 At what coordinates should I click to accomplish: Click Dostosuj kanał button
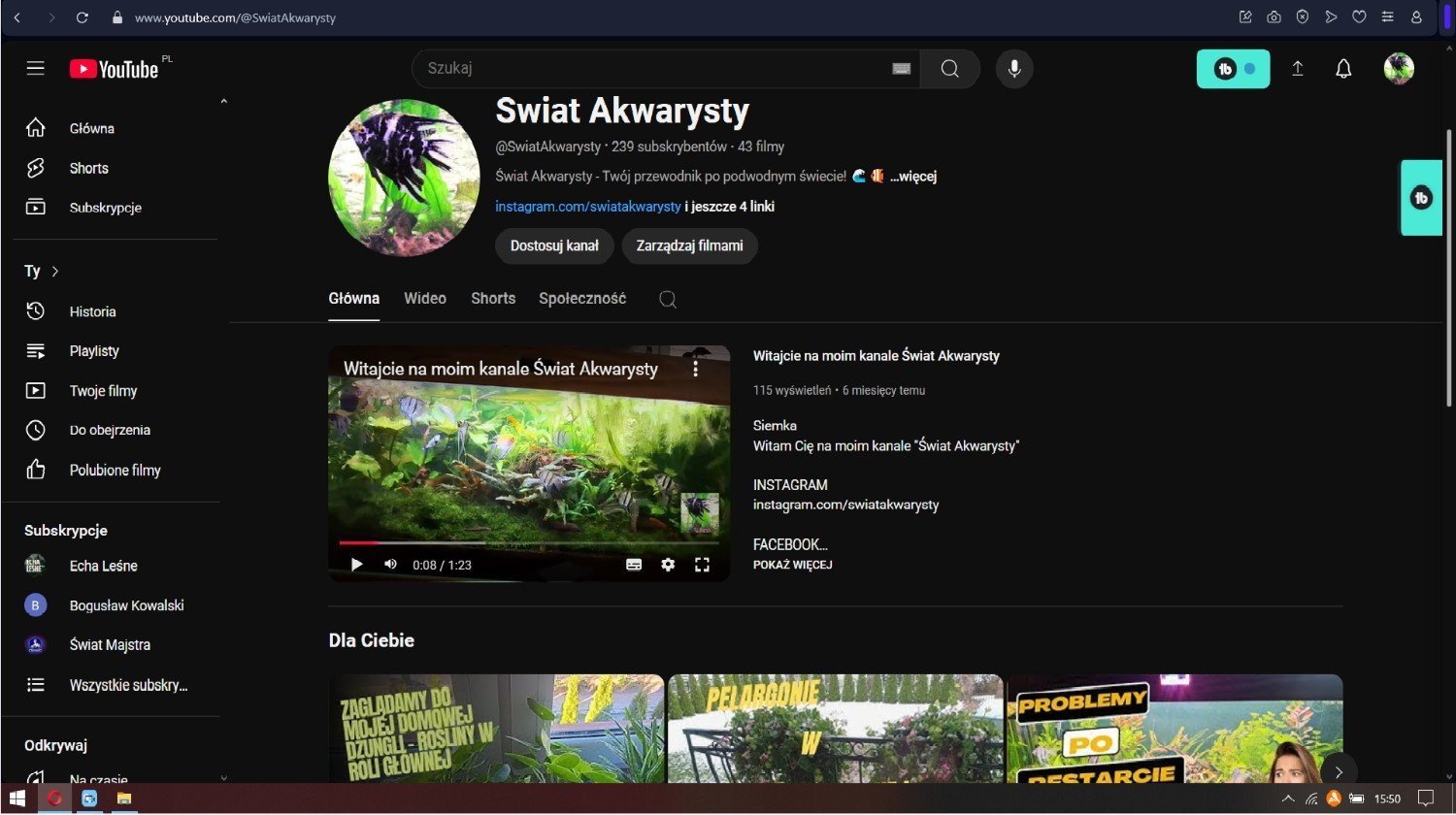pyautogui.click(x=554, y=245)
